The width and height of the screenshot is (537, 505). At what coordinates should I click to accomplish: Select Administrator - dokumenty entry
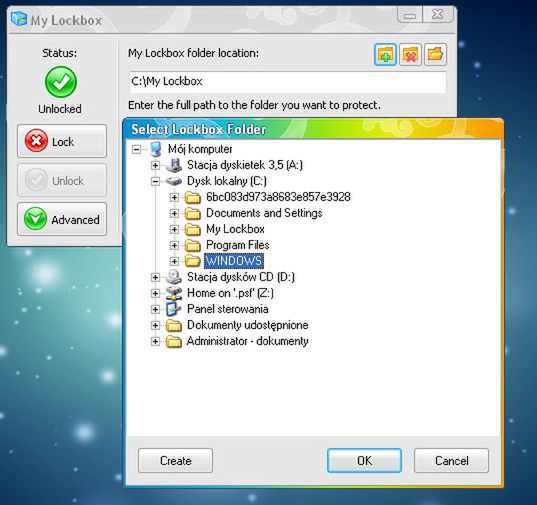pos(248,341)
